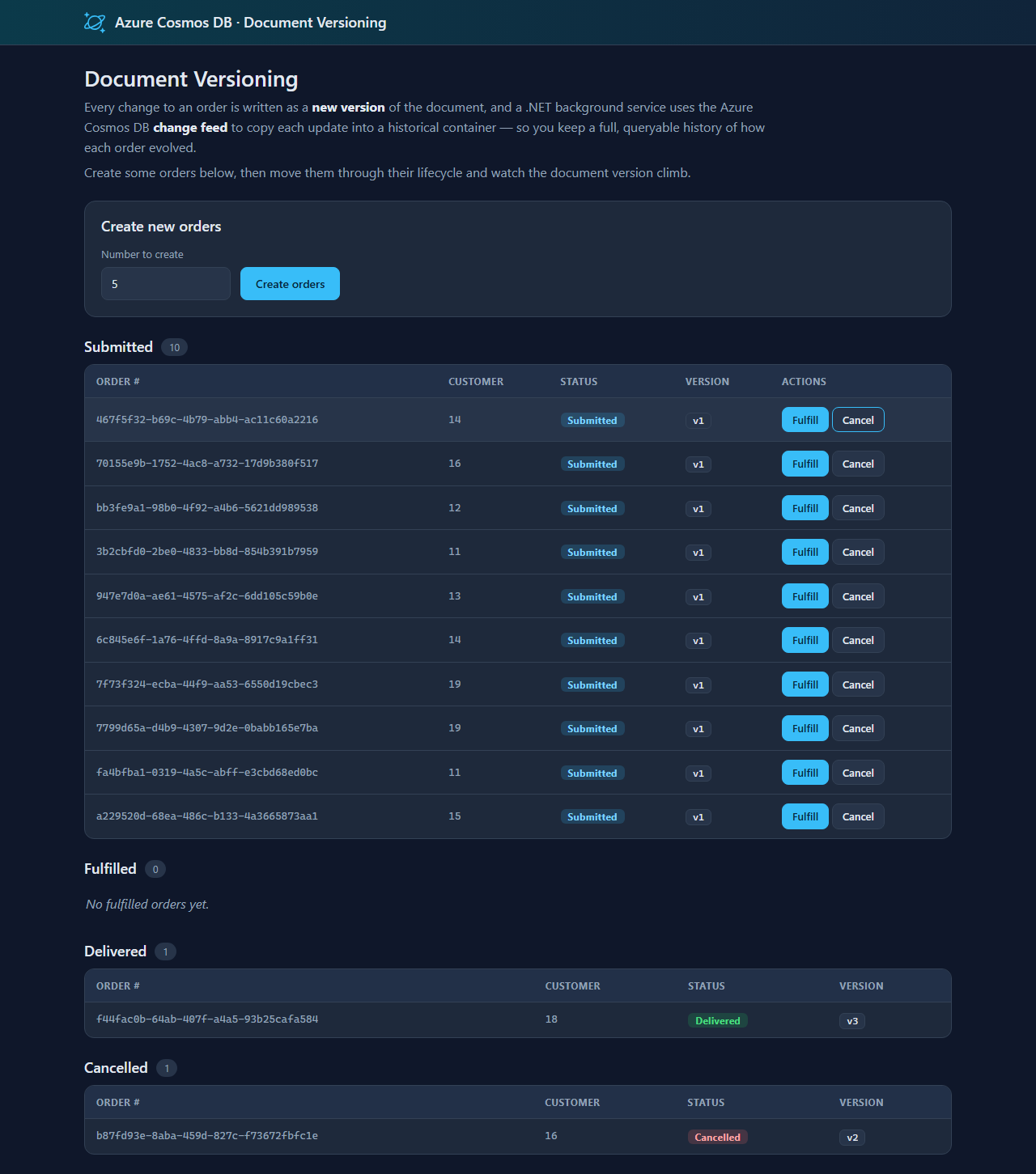Cancel order 70155e9b-1752-4ac8-a732-17d9b380f517
1036x1174 pixels.
pyautogui.click(x=858, y=464)
